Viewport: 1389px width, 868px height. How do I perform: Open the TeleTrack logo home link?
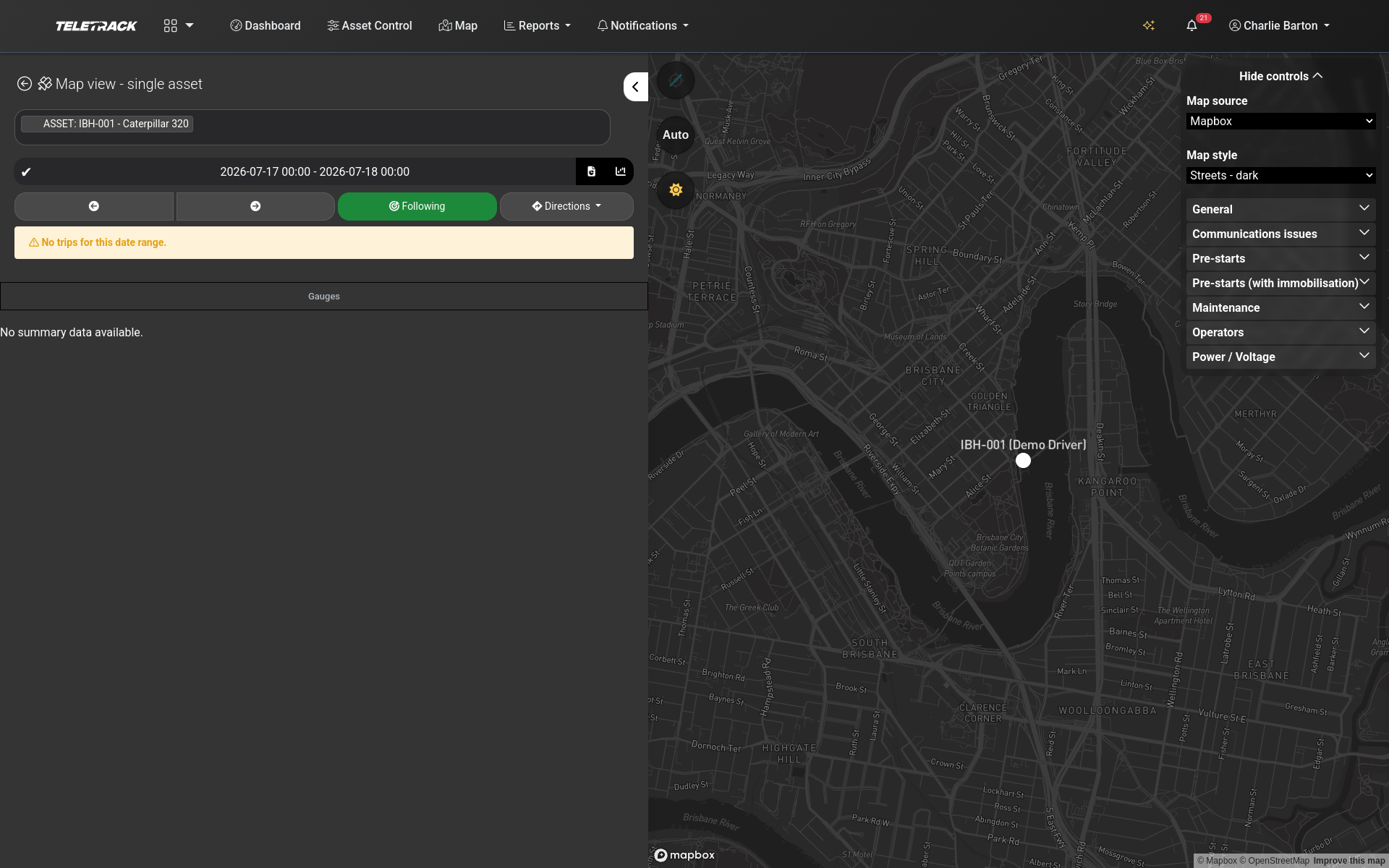point(96,26)
